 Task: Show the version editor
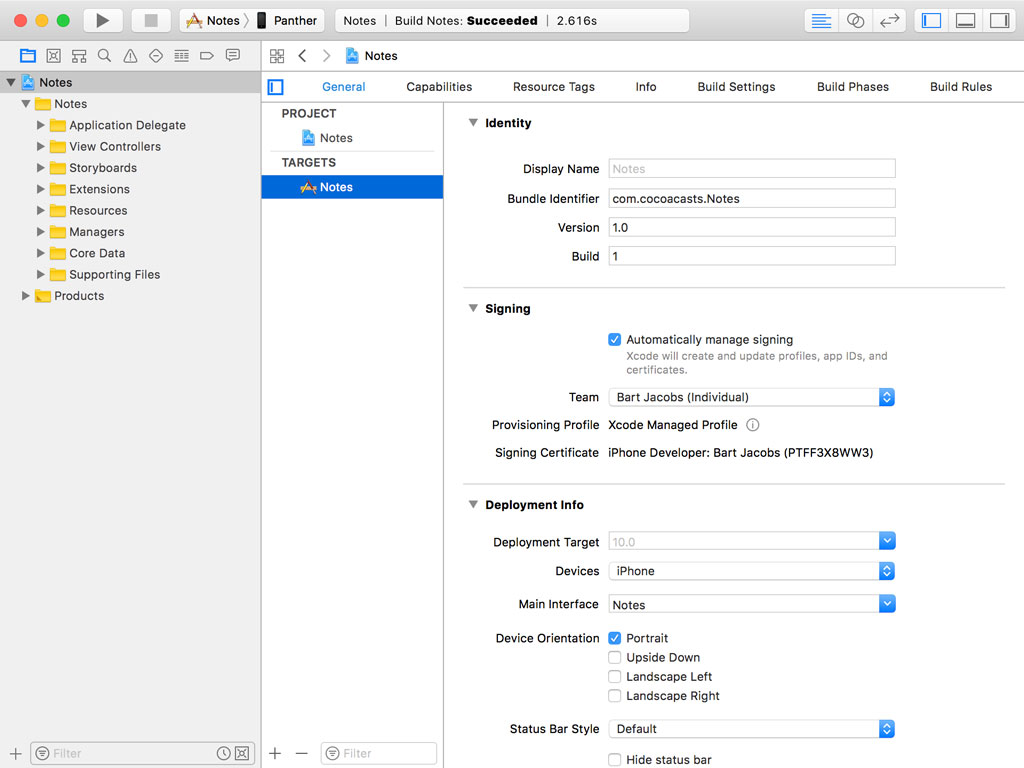coord(889,21)
